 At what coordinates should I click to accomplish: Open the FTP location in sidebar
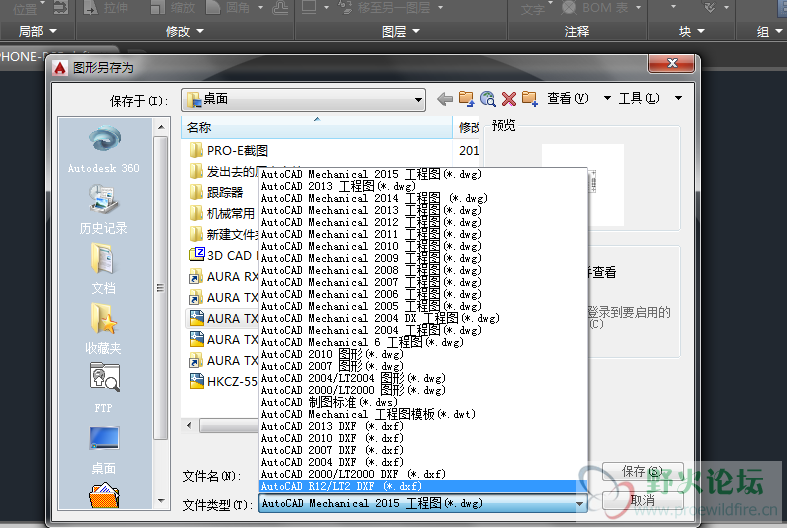pos(104,389)
